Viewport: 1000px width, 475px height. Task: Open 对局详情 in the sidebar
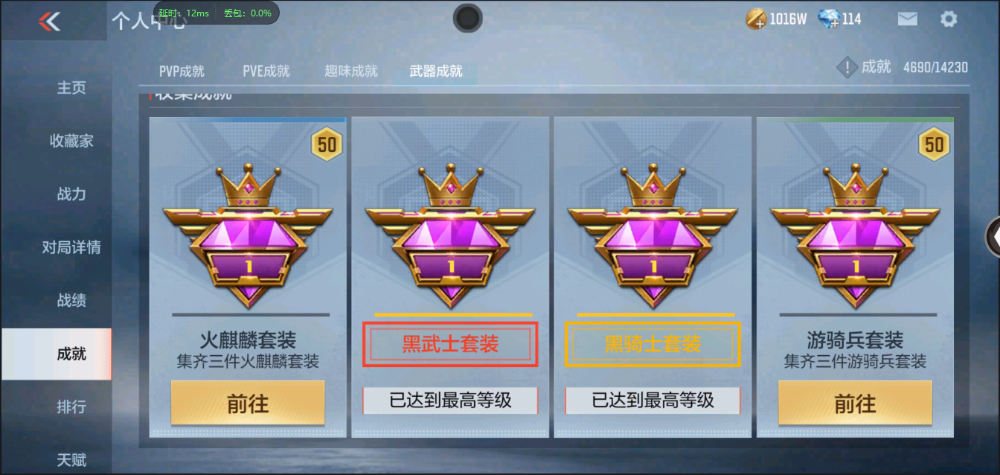(x=71, y=247)
